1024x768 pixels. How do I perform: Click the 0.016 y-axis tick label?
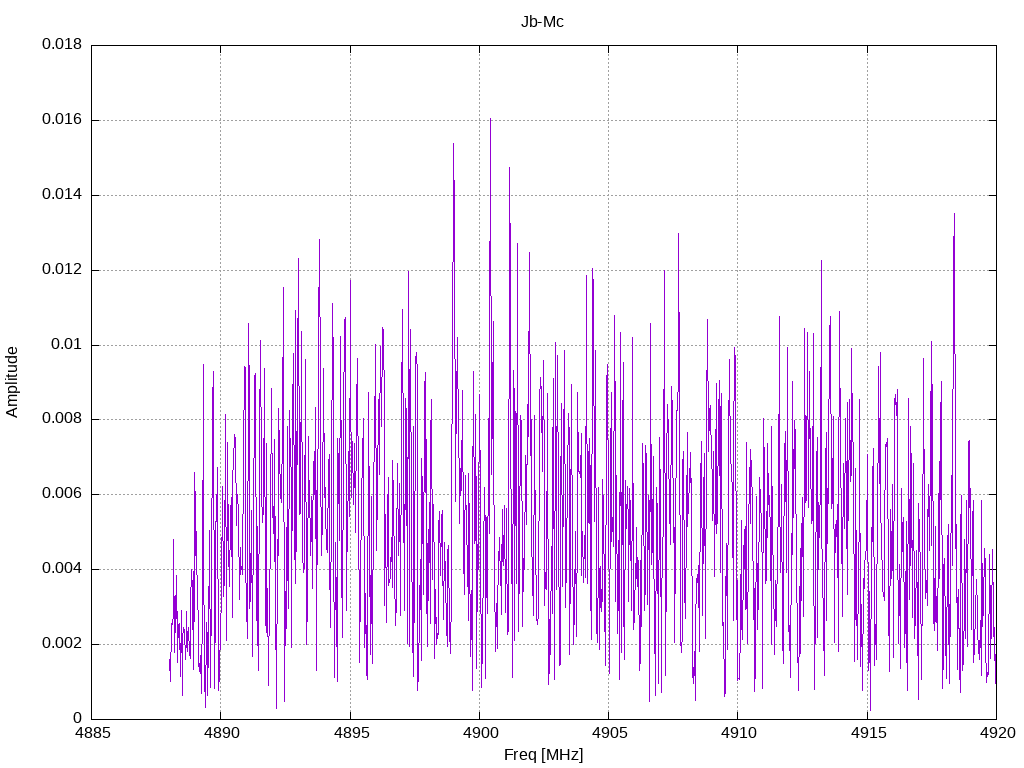tap(62, 119)
